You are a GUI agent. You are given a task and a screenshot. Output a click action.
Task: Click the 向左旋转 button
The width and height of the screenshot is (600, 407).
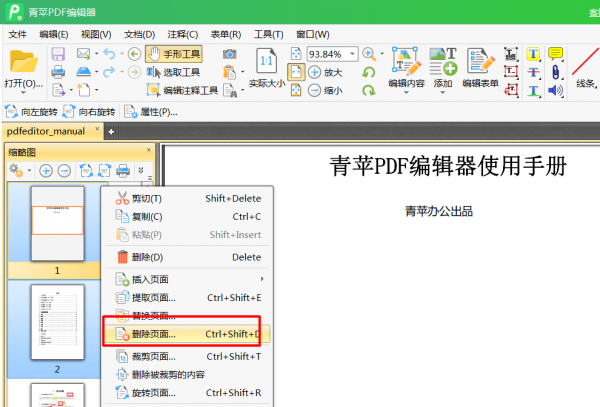point(31,112)
